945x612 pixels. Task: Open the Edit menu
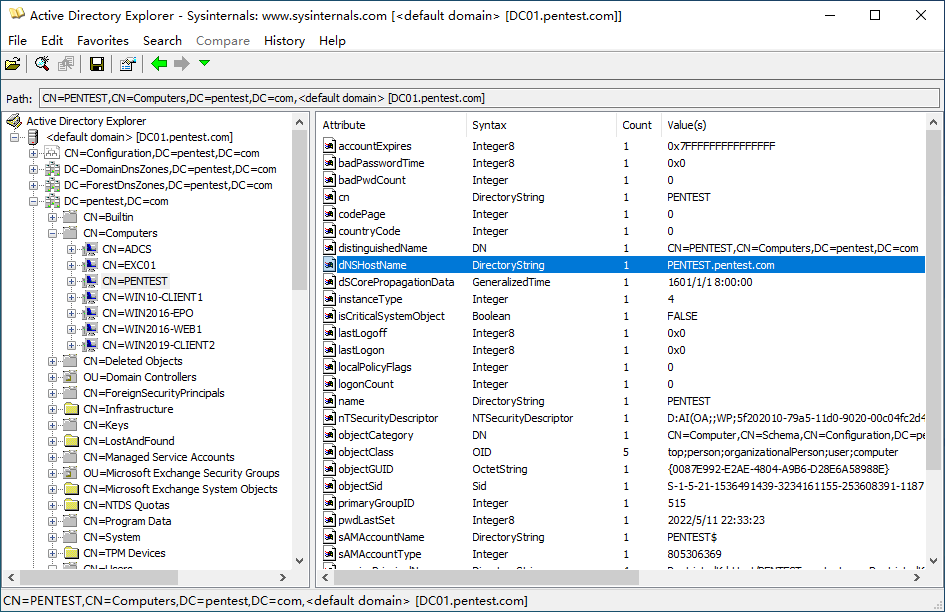[x=52, y=40]
